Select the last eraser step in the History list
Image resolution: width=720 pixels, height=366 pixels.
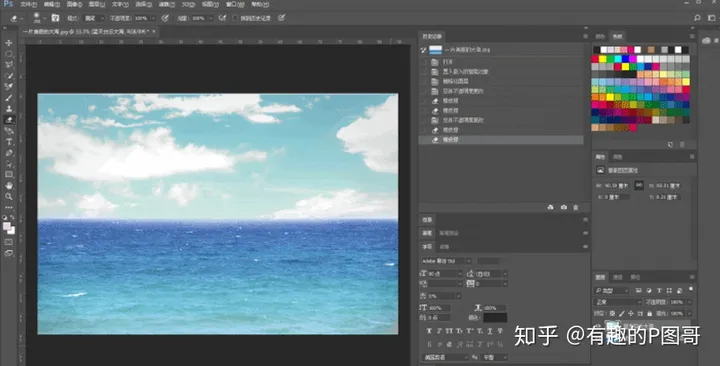[501, 140]
